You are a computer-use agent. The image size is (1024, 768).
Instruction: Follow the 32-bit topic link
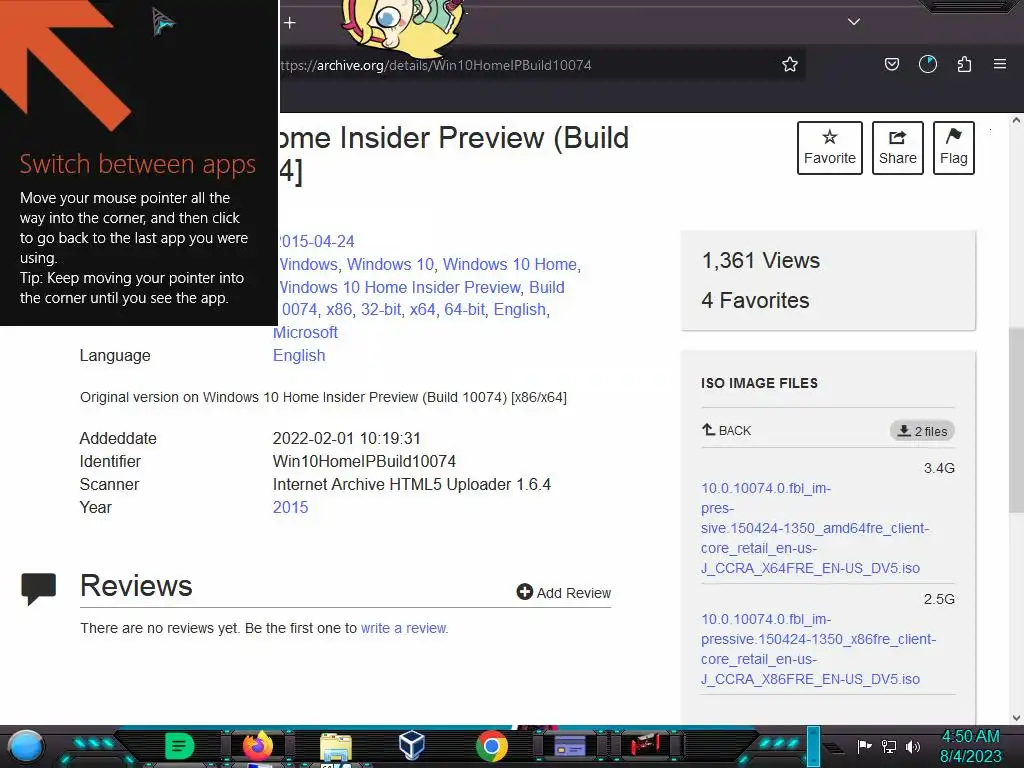coord(381,310)
